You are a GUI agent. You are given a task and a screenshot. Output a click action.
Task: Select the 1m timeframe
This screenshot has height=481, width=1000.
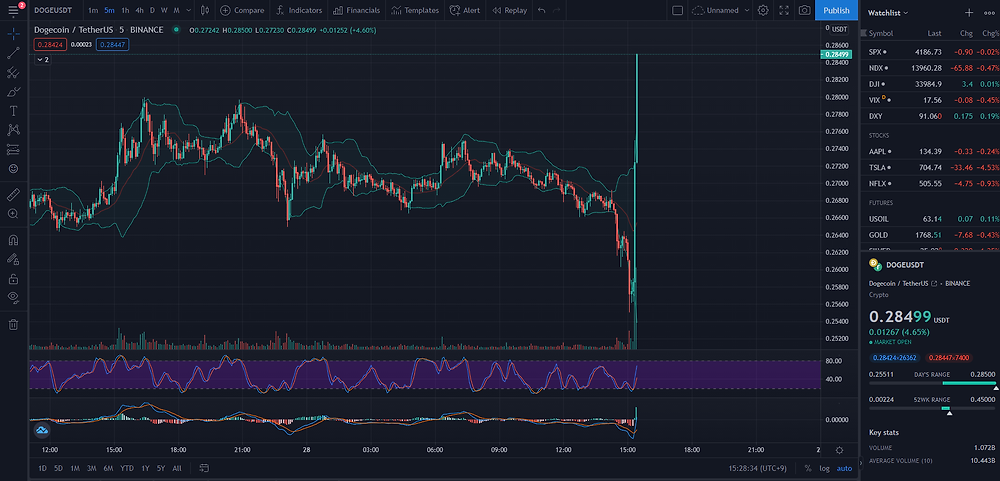pyautogui.click(x=93, y=10)
